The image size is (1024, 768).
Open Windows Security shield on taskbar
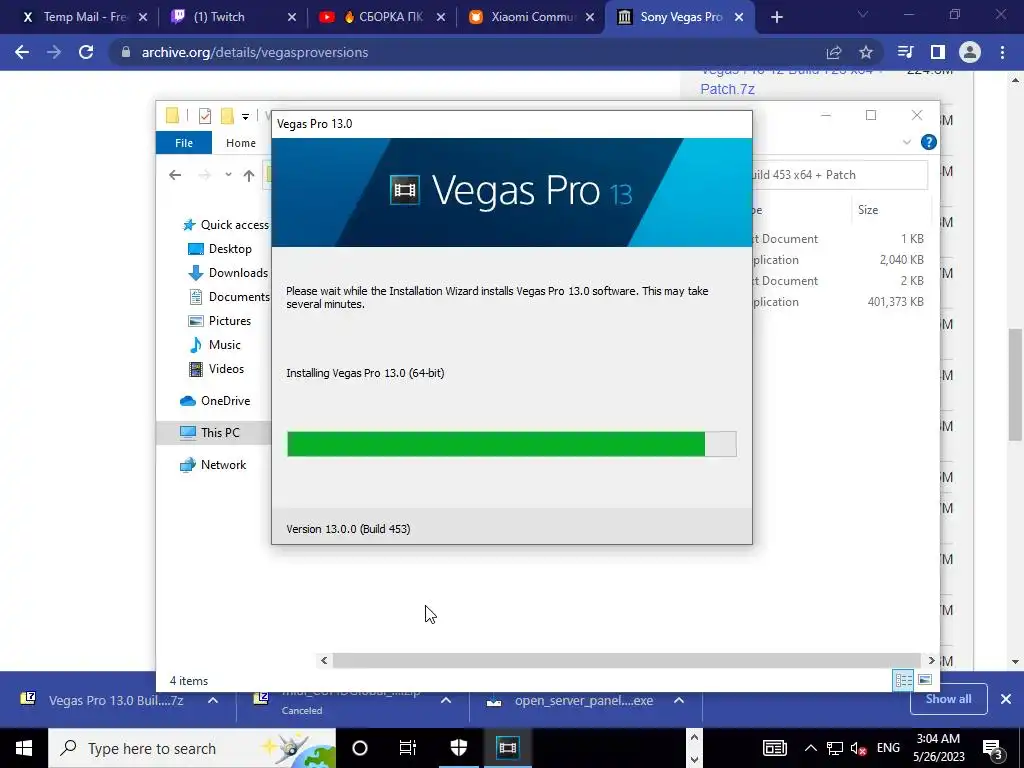coord(459,748)
